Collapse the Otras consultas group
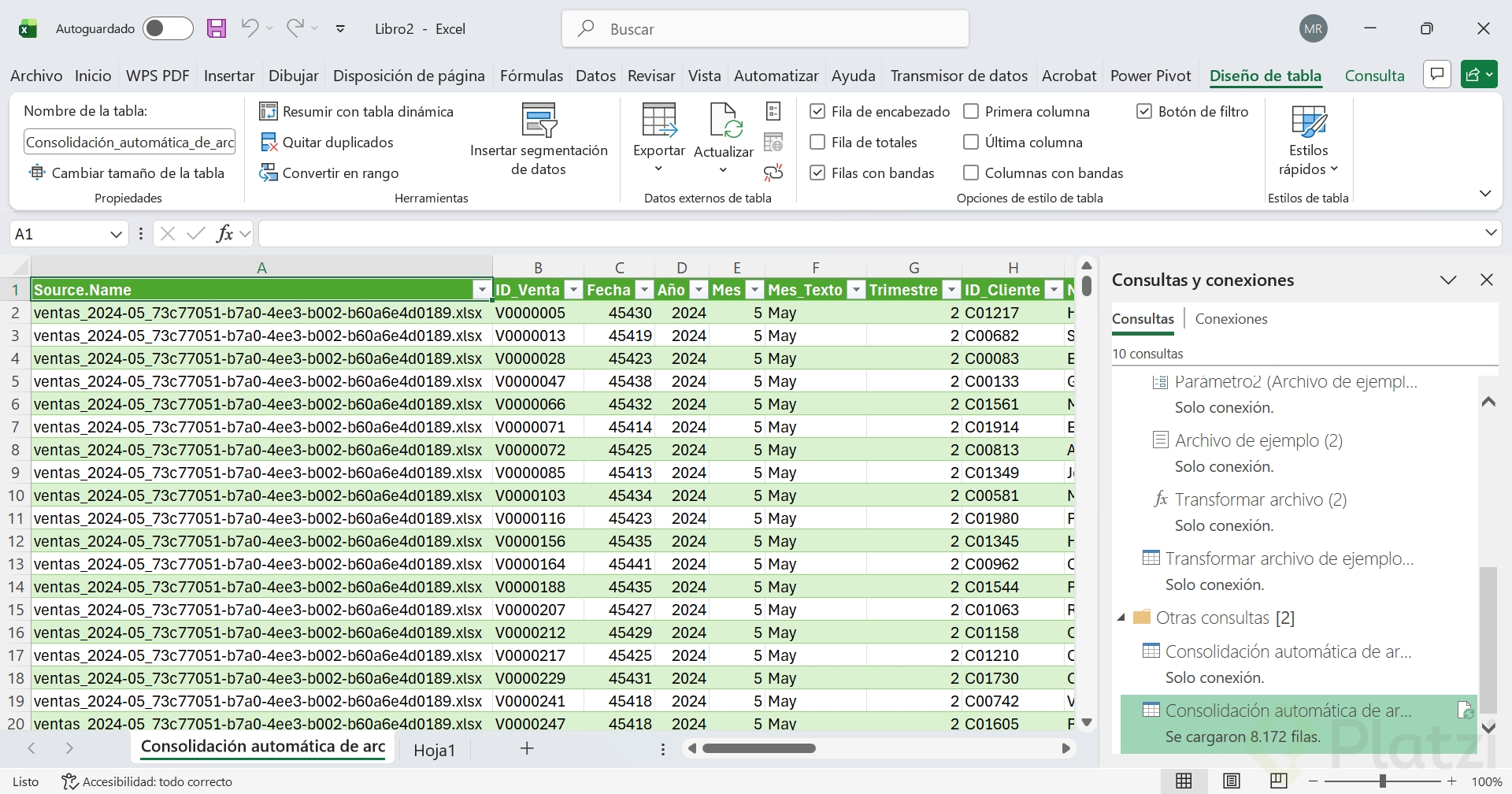 [x=1121, y=618]
